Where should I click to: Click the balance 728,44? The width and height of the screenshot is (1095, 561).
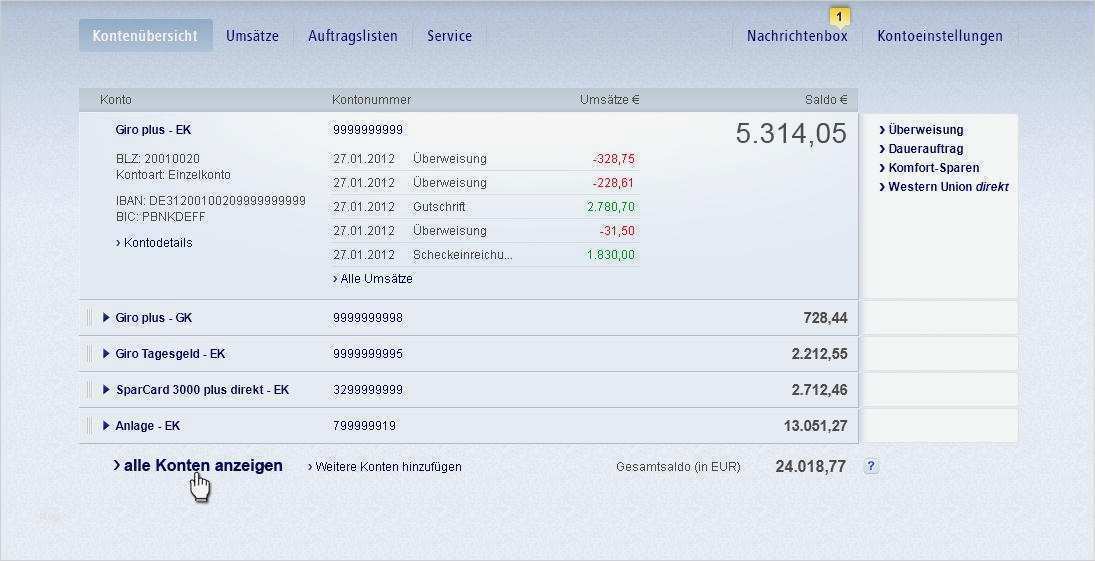coord(825,318)
